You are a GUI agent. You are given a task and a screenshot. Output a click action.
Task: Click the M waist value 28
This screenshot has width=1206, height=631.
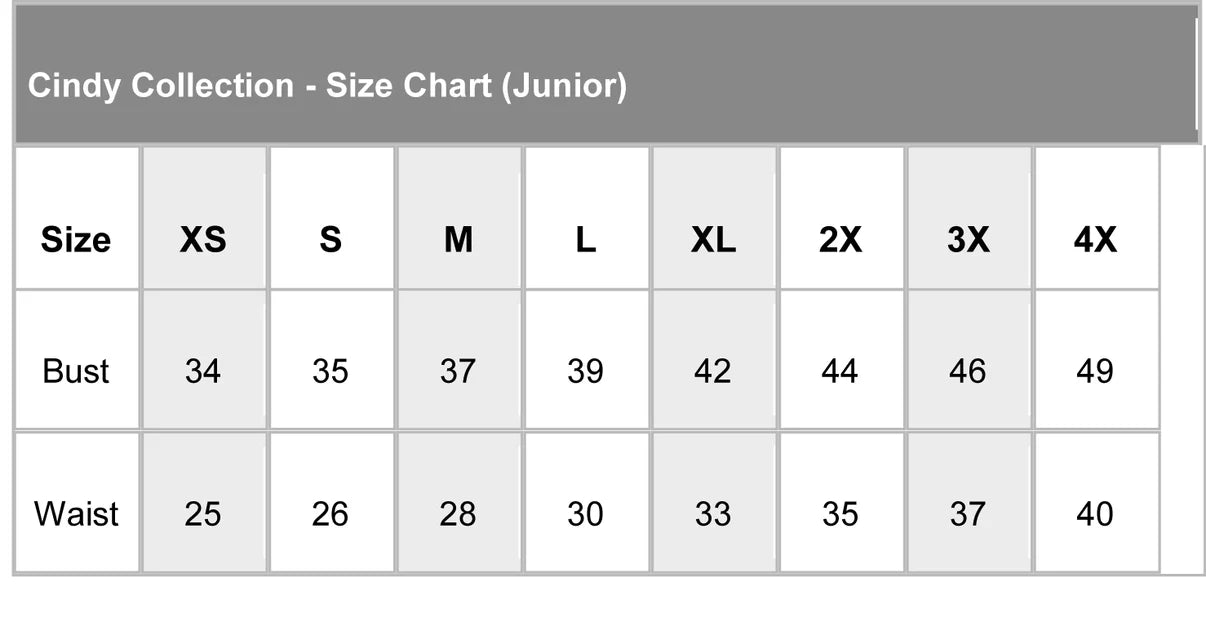pos(458,514)
